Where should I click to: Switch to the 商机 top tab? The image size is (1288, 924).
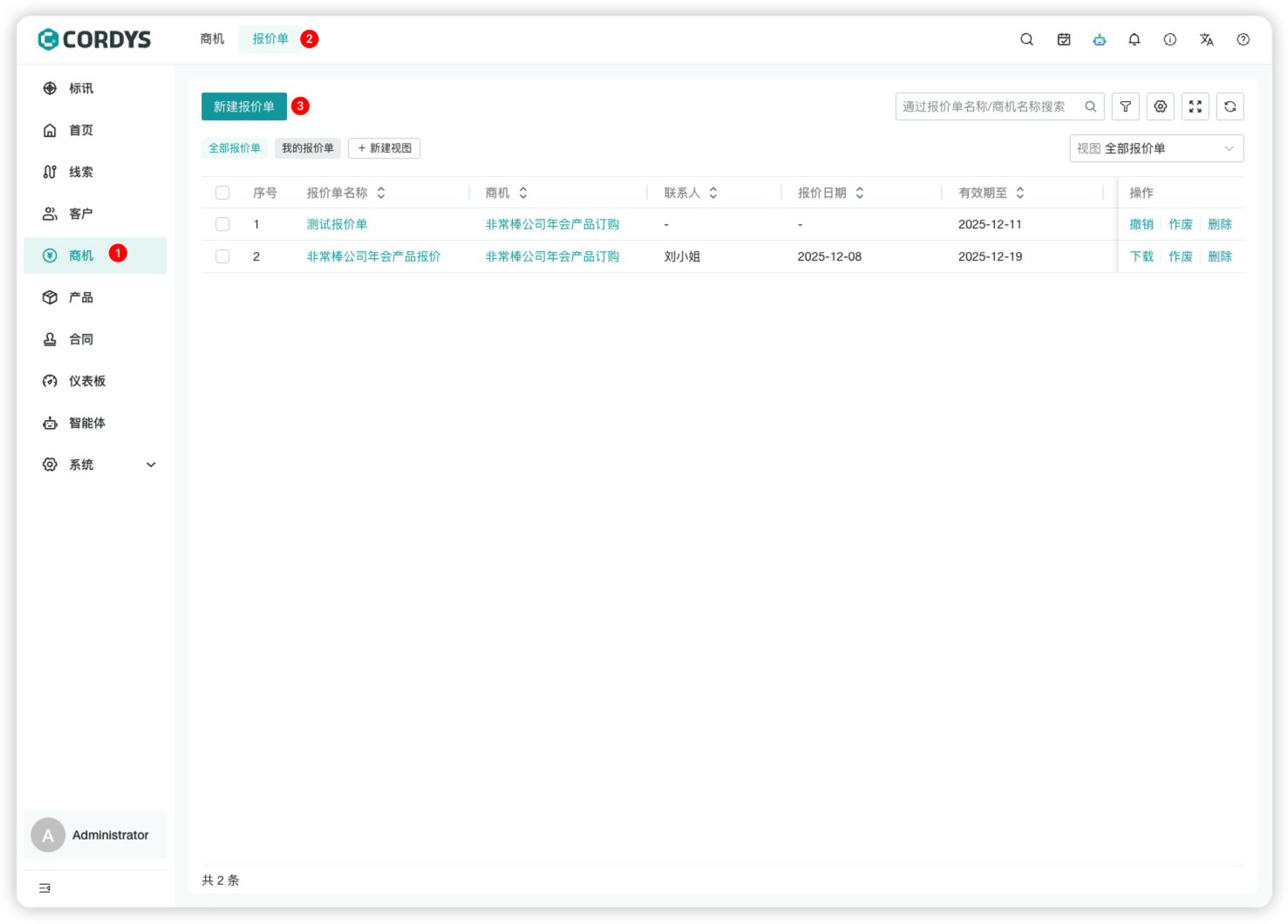pos(212,39)
